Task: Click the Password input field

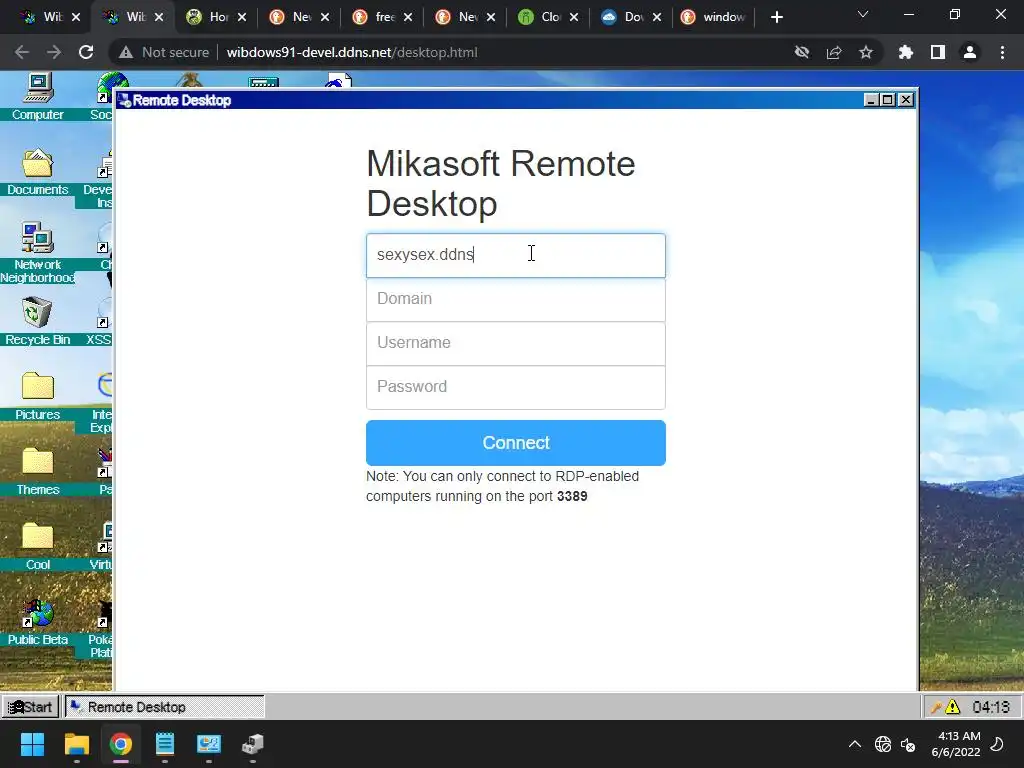Action: click(516, 387)
